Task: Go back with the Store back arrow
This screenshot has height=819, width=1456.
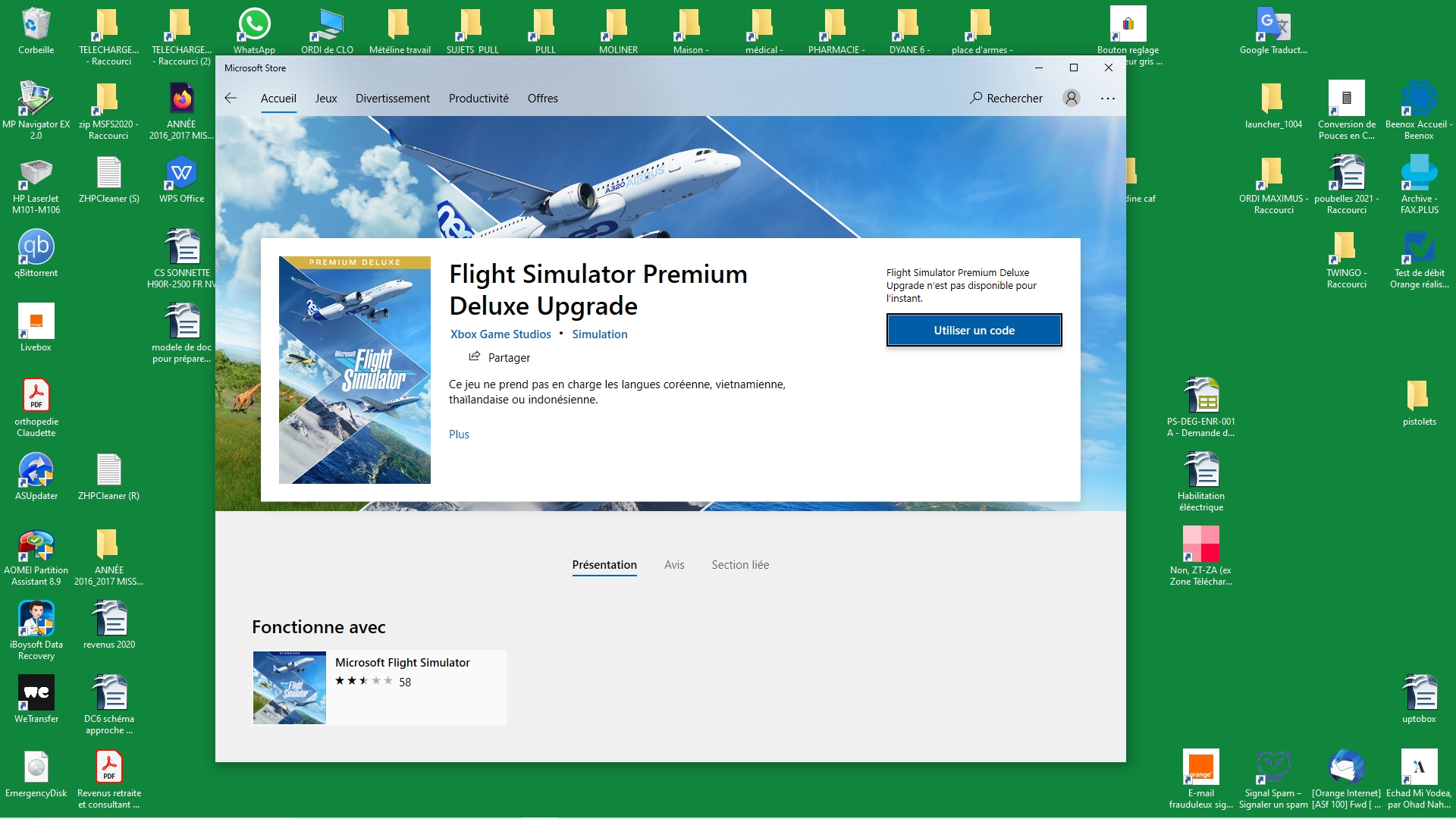Action: click(231, 98)
